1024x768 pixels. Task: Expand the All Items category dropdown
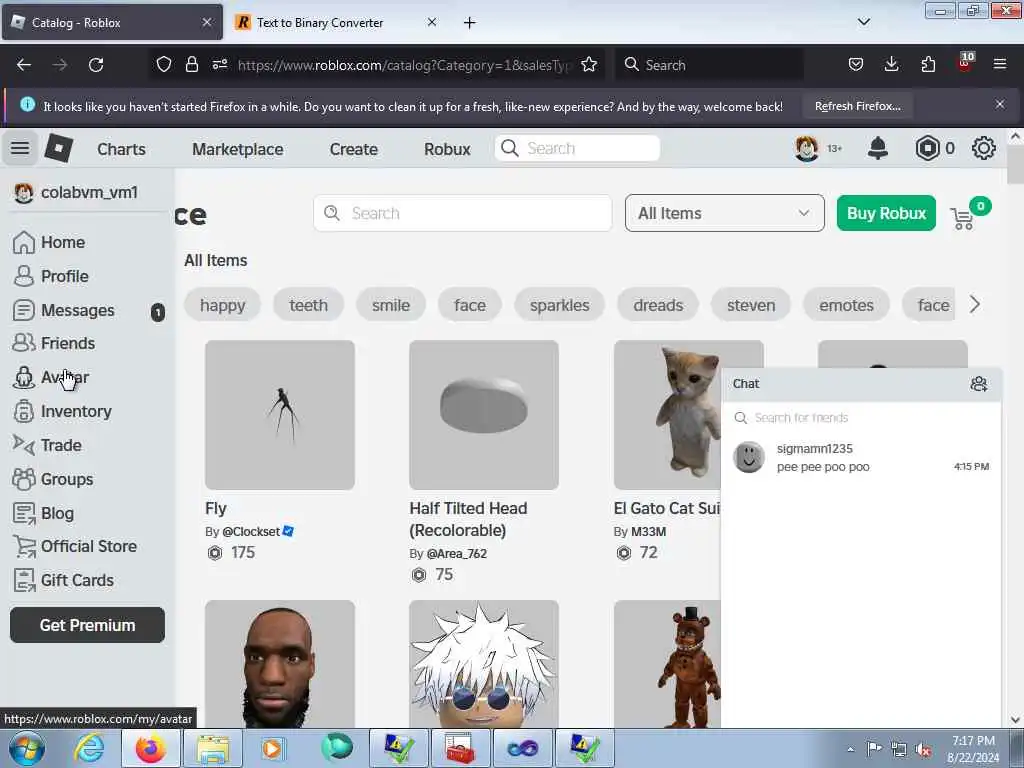click(x=724, y=213)
